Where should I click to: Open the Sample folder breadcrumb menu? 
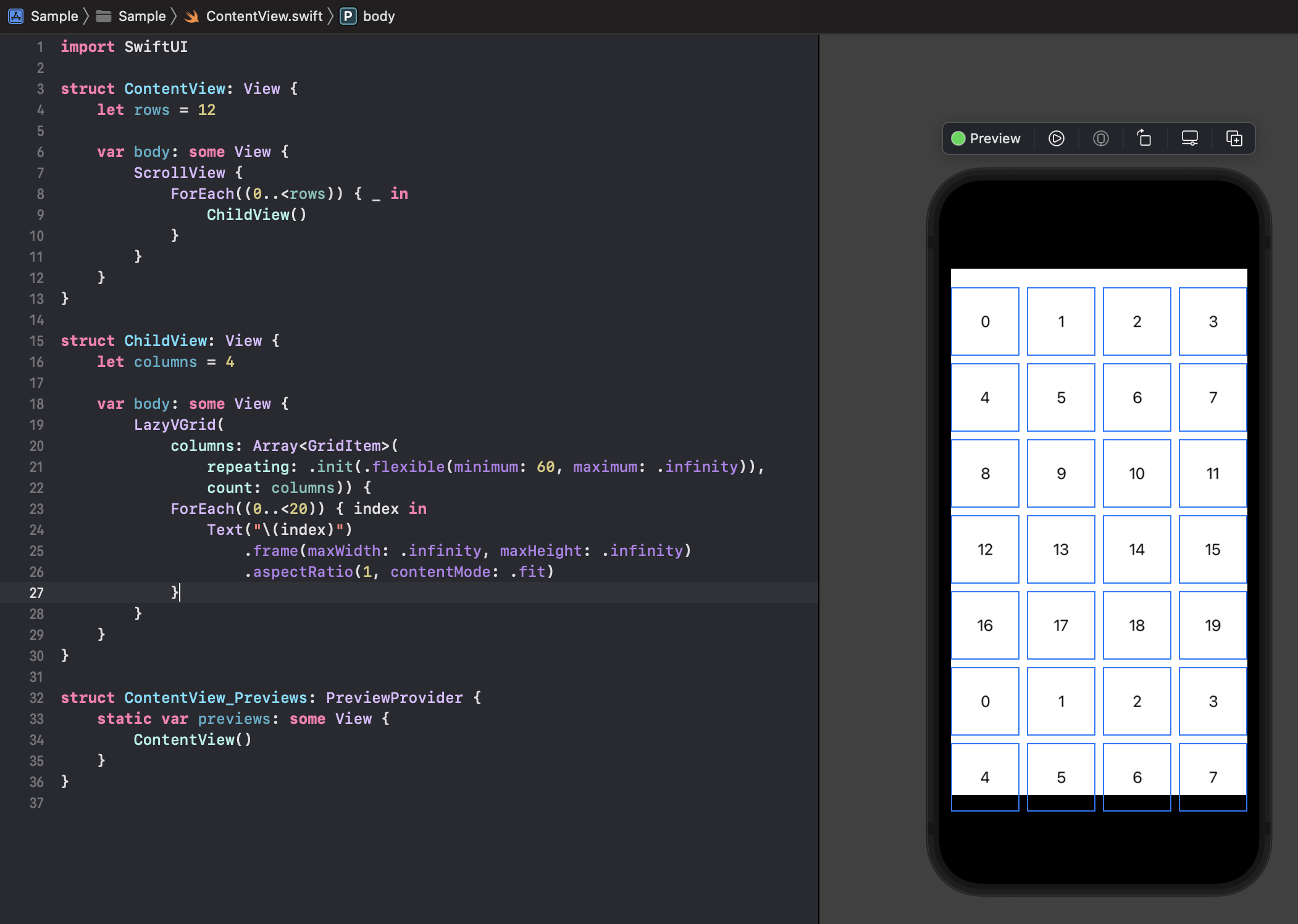[141, 15]
